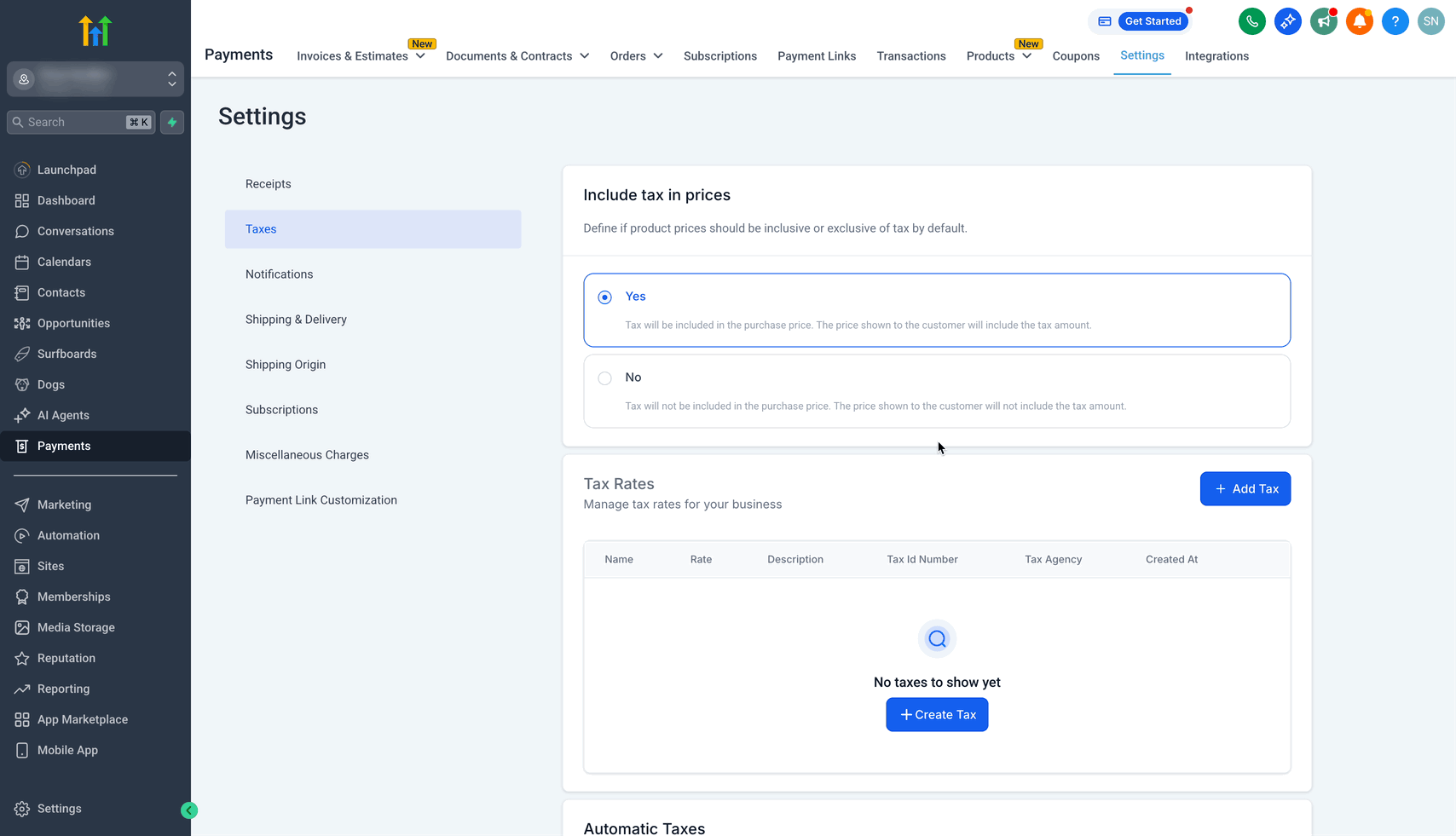
Task: Click the green lightning quick actions icon
Action: tap(172, 122)
